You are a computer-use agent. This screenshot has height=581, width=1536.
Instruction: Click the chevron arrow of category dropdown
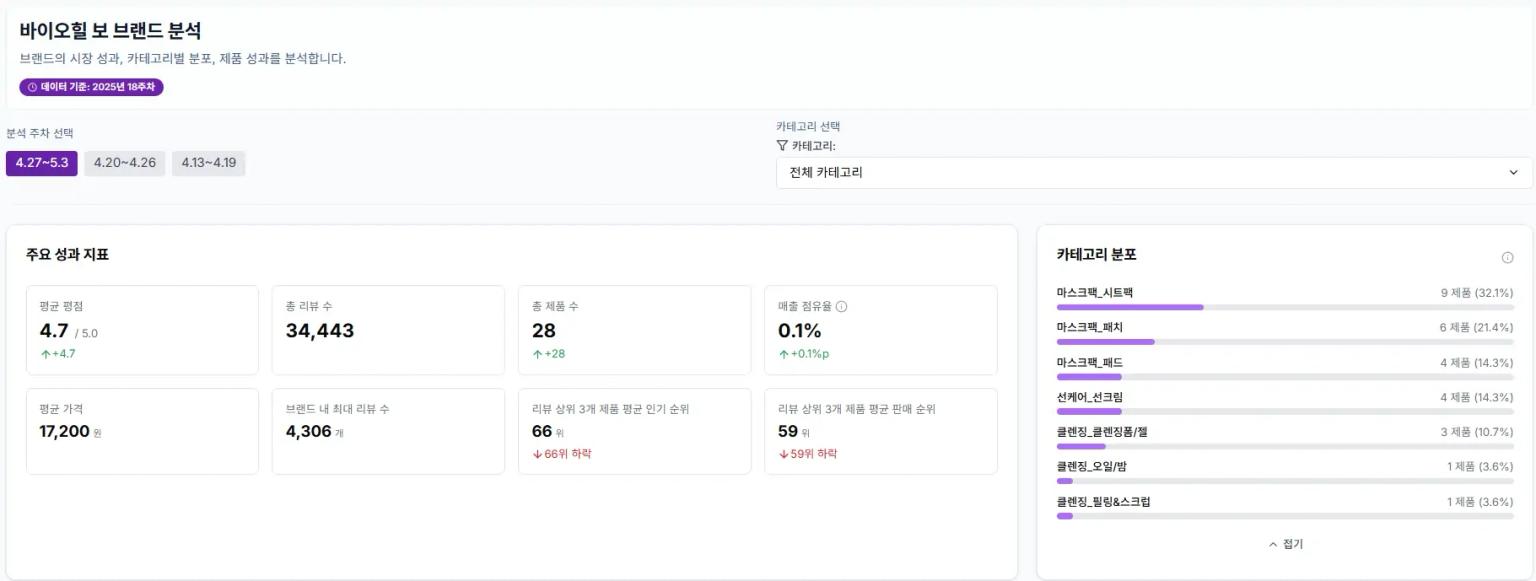tap(1513, 172)
